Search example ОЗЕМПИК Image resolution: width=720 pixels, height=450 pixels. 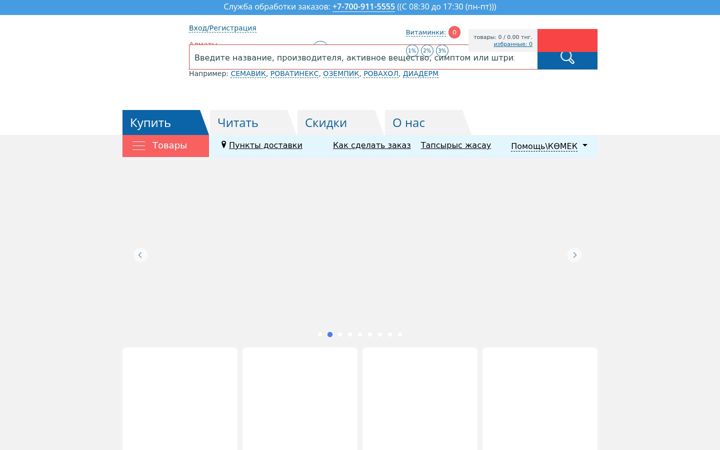[x=341, y=73]
